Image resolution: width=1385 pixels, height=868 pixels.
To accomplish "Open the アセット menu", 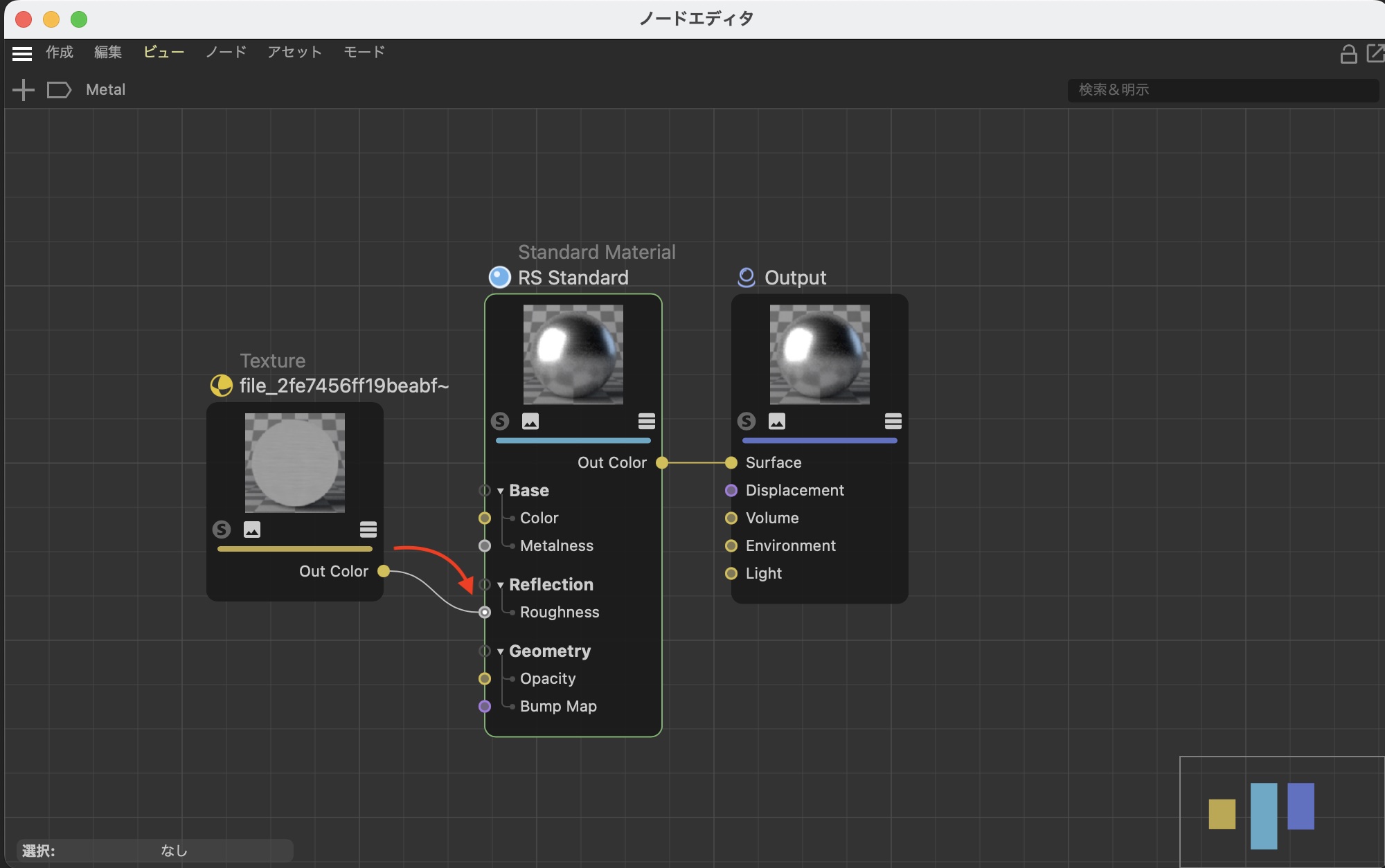I will pyautogui.click(x=294, y=52).
